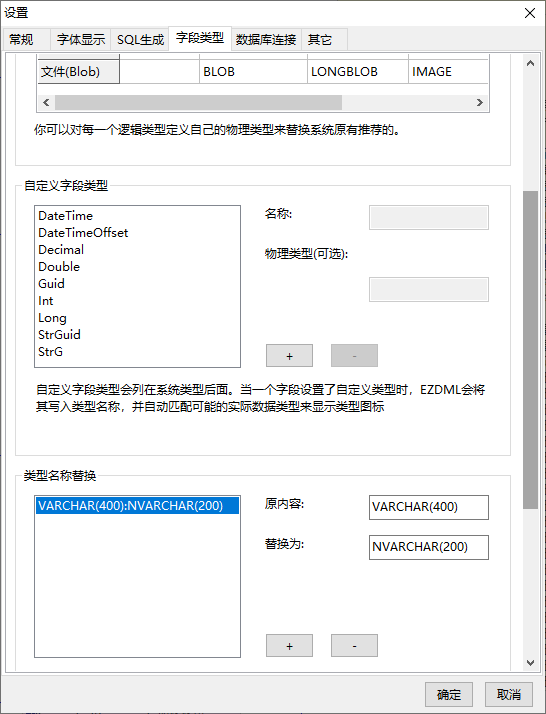Click the settings page vertical scrollbar thumb
Image resolution: width=546 pixels, height=714 pixels.
click(x=530, y=350)
